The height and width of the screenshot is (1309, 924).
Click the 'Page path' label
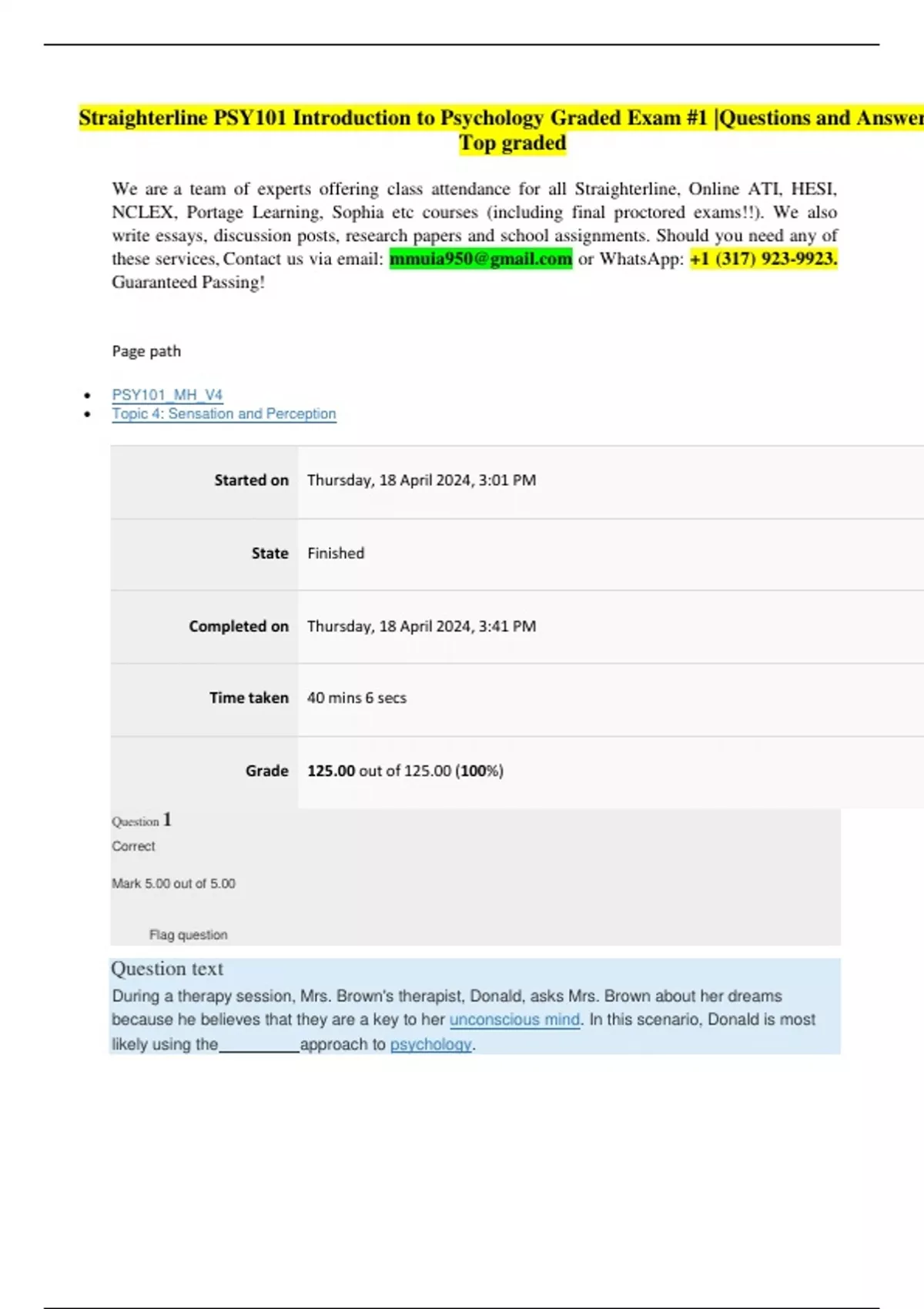pos(146,351)
